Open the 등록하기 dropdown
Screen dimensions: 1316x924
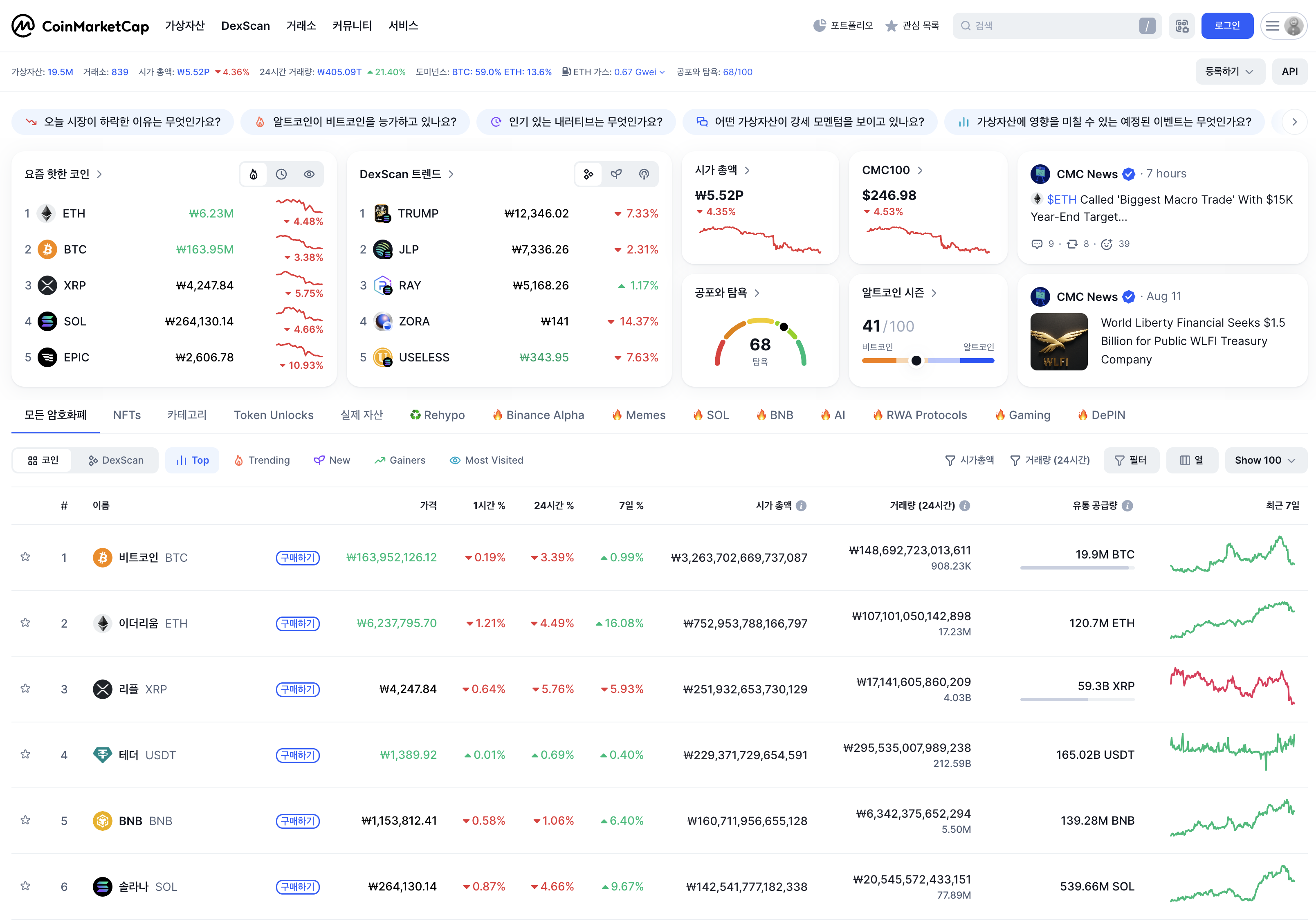(x=1229, y=72)
